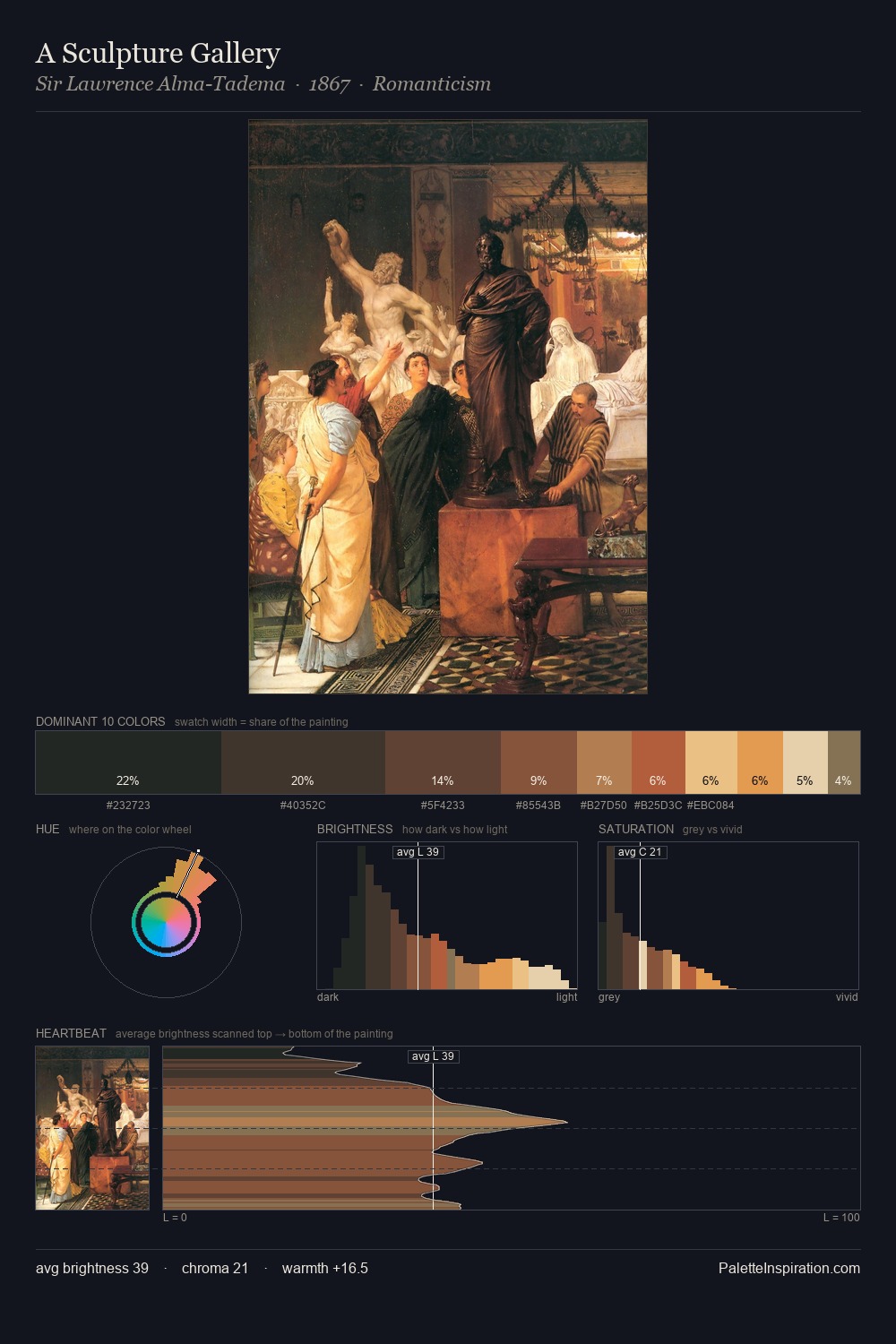Click the "vivid" axis label under Saturation
The width and height of the screenshot is (896, 1344).
tap(847, 997)
